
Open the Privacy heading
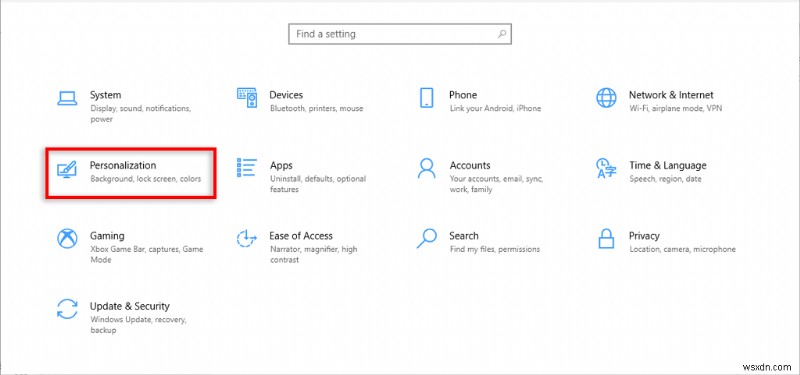(x=644, y=236)
